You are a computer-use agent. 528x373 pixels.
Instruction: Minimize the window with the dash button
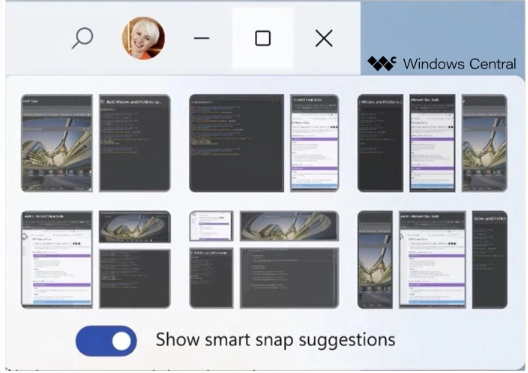click(x=201, y=38)
